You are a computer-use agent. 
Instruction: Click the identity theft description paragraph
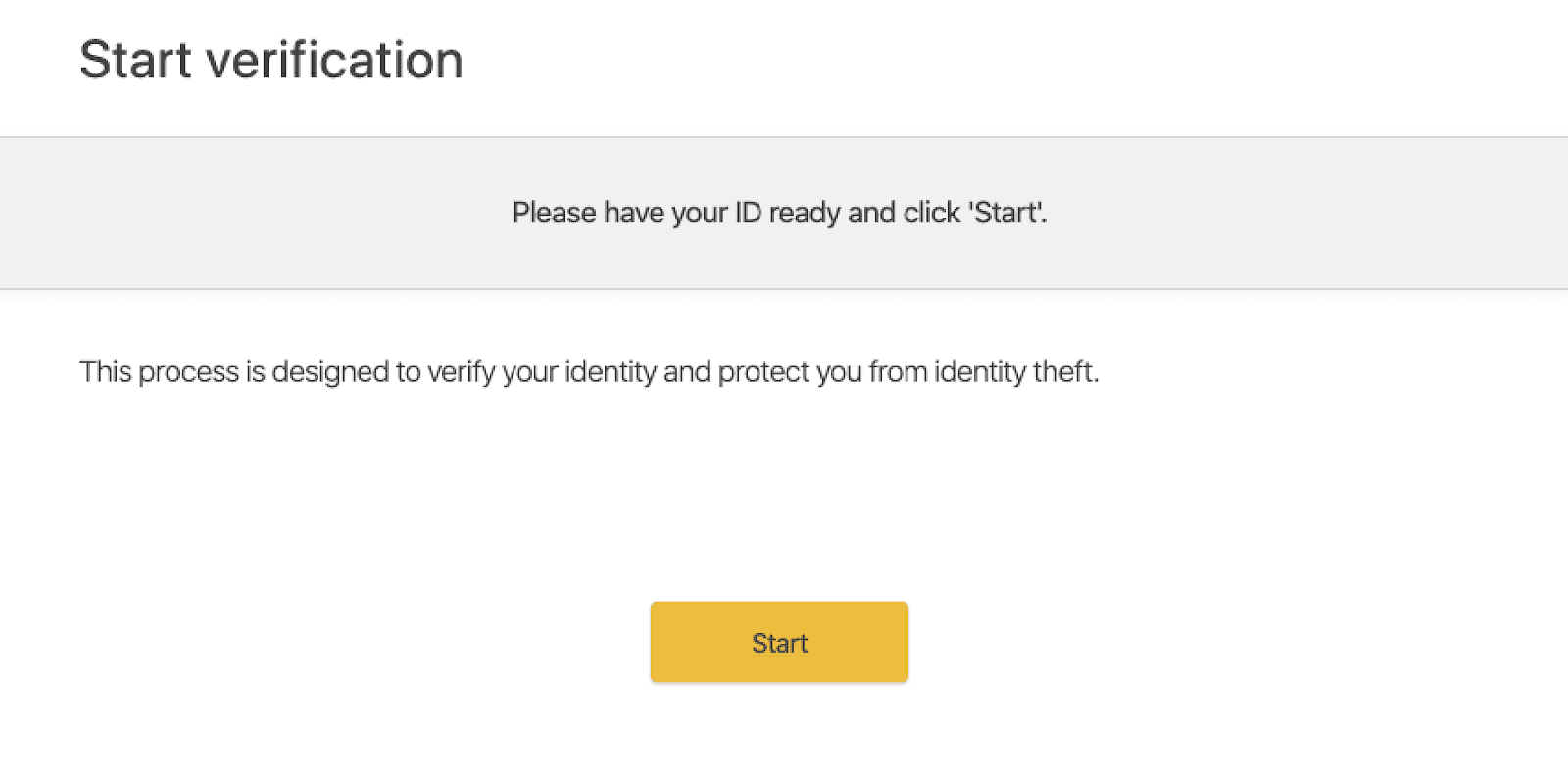pos(589,371)
